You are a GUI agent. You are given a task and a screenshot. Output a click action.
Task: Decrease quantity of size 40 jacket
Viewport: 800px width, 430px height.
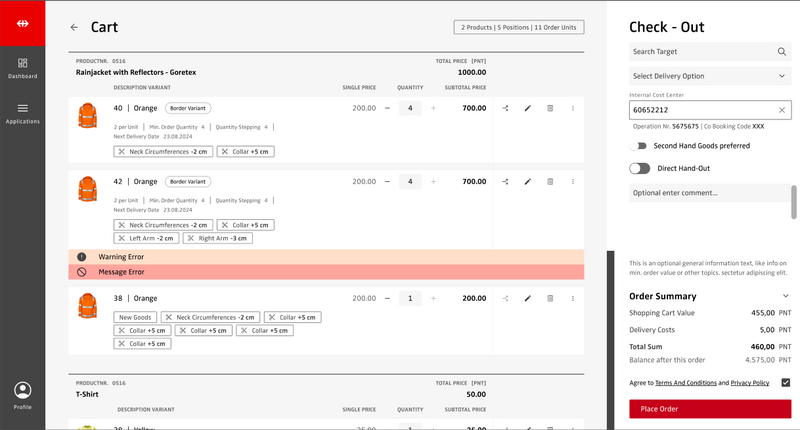[387, 108]
